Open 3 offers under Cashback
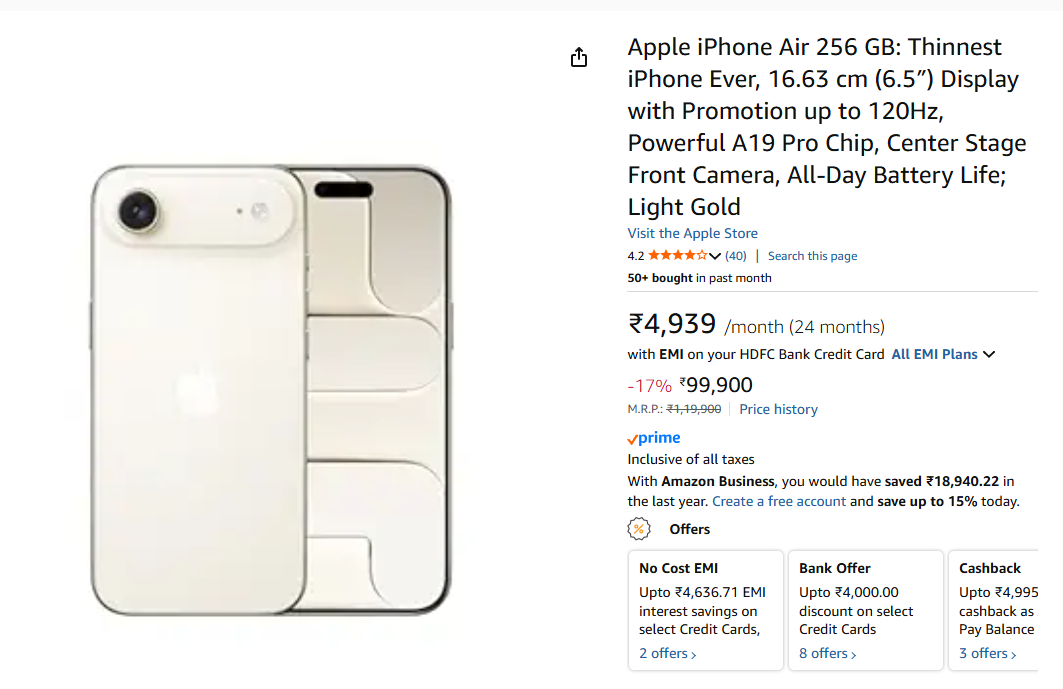Screen dimensions: 1063x689 click(x=988, y=653)
